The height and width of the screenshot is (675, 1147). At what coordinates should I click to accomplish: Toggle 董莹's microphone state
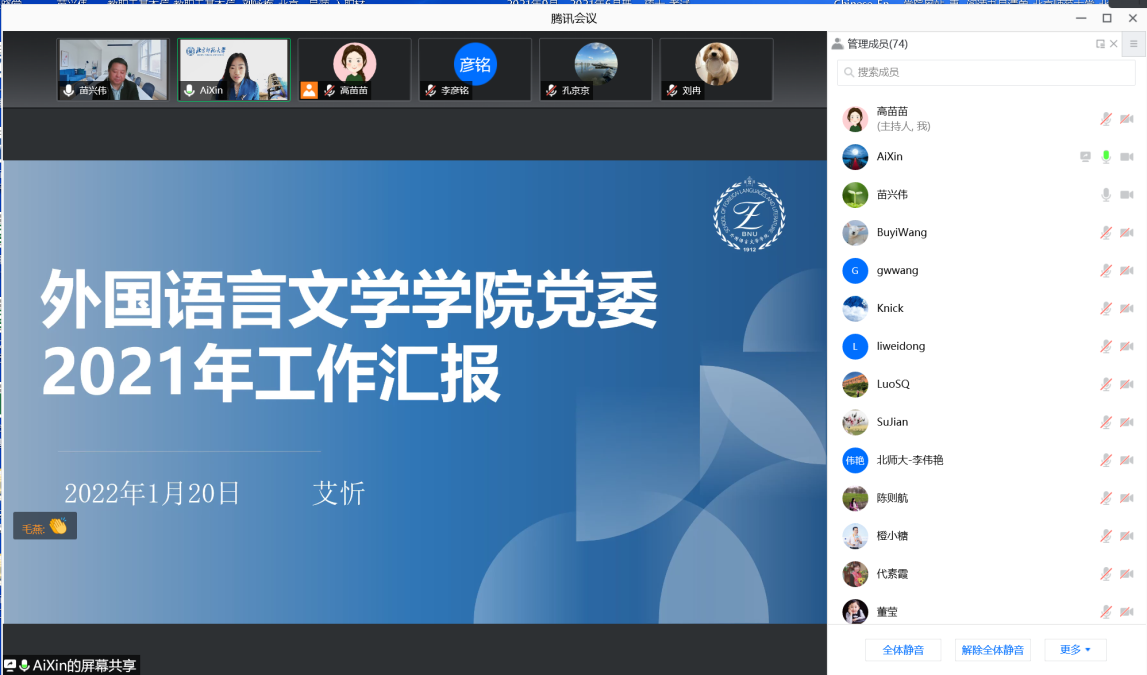pyautogui.click(x=1105, y=612)
